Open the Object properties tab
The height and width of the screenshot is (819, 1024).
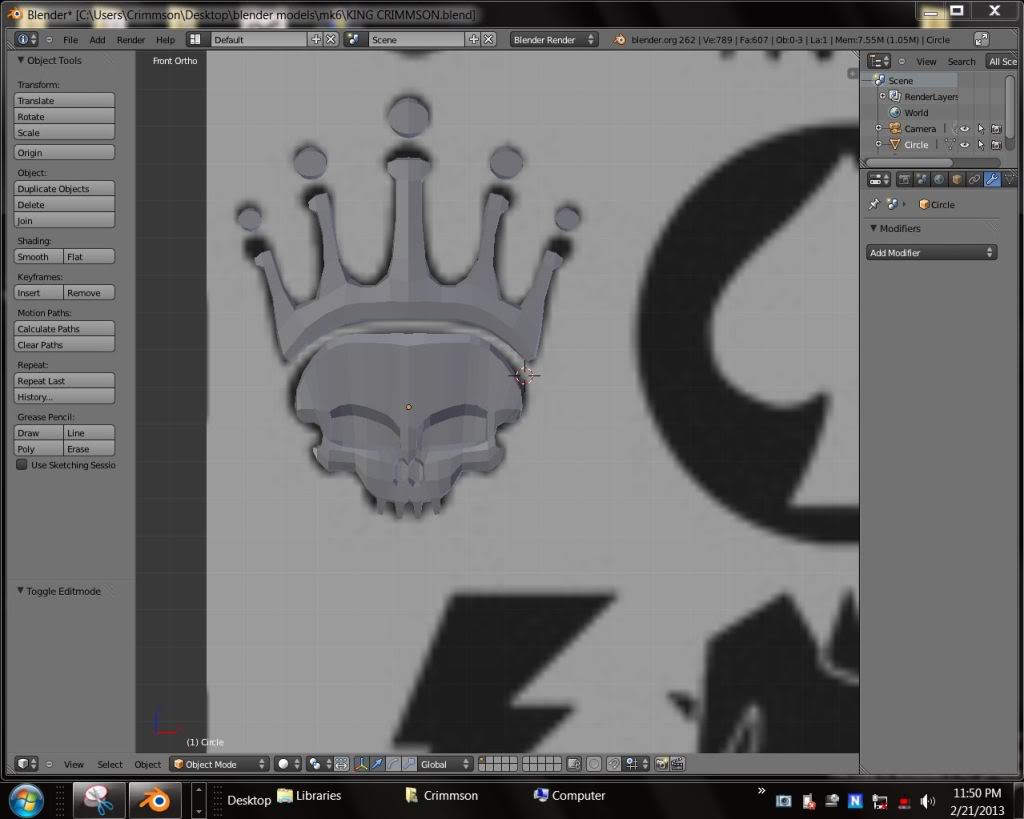[x=956, y=179]
